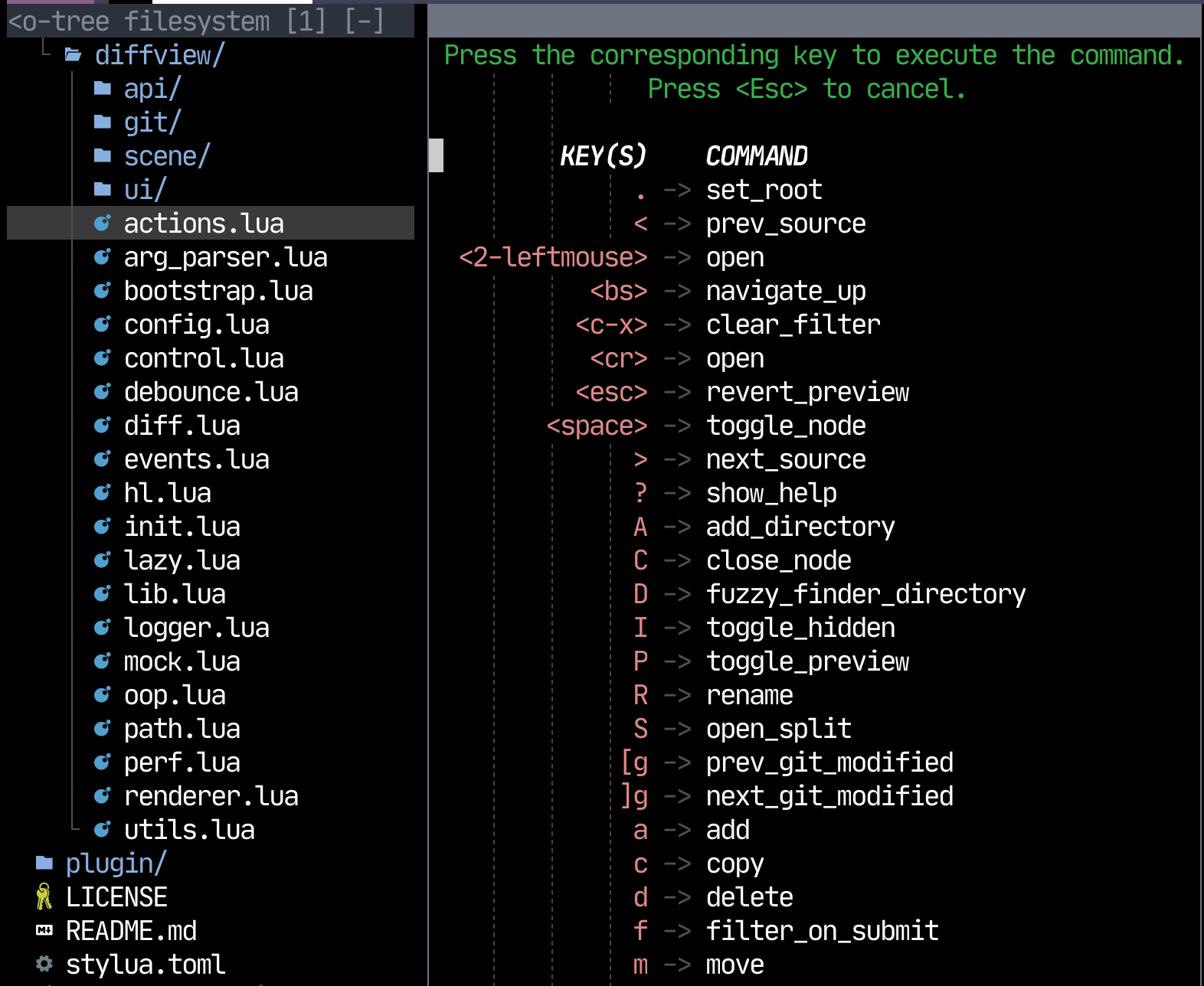Click the revert_preview command entry
The image size is (1204, 986).
click(808, 392)
